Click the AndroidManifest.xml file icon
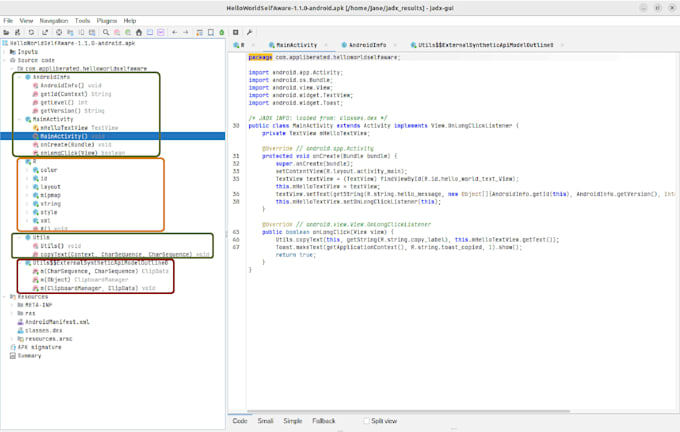Viewport: 680px width, 432px height. 20,322
